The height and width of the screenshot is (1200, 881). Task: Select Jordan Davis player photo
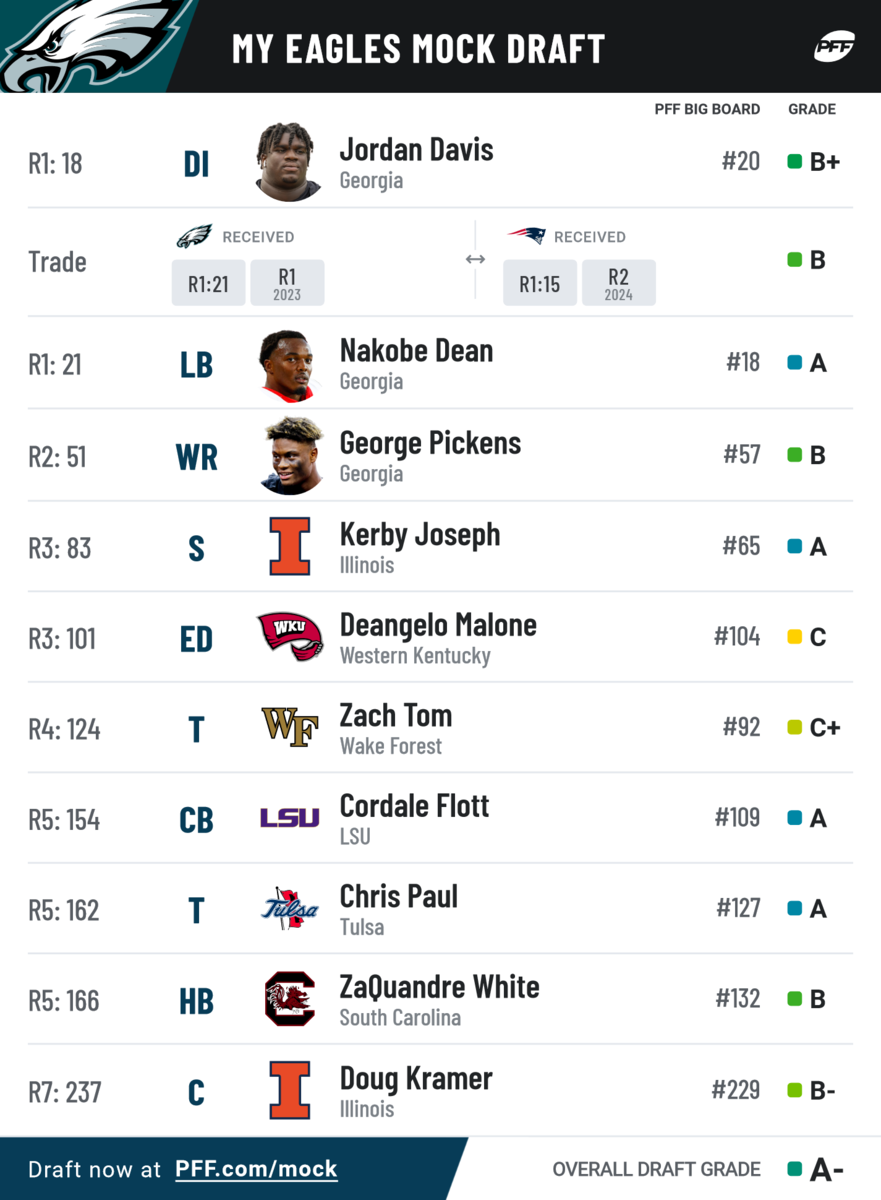(x=290, y=162)
